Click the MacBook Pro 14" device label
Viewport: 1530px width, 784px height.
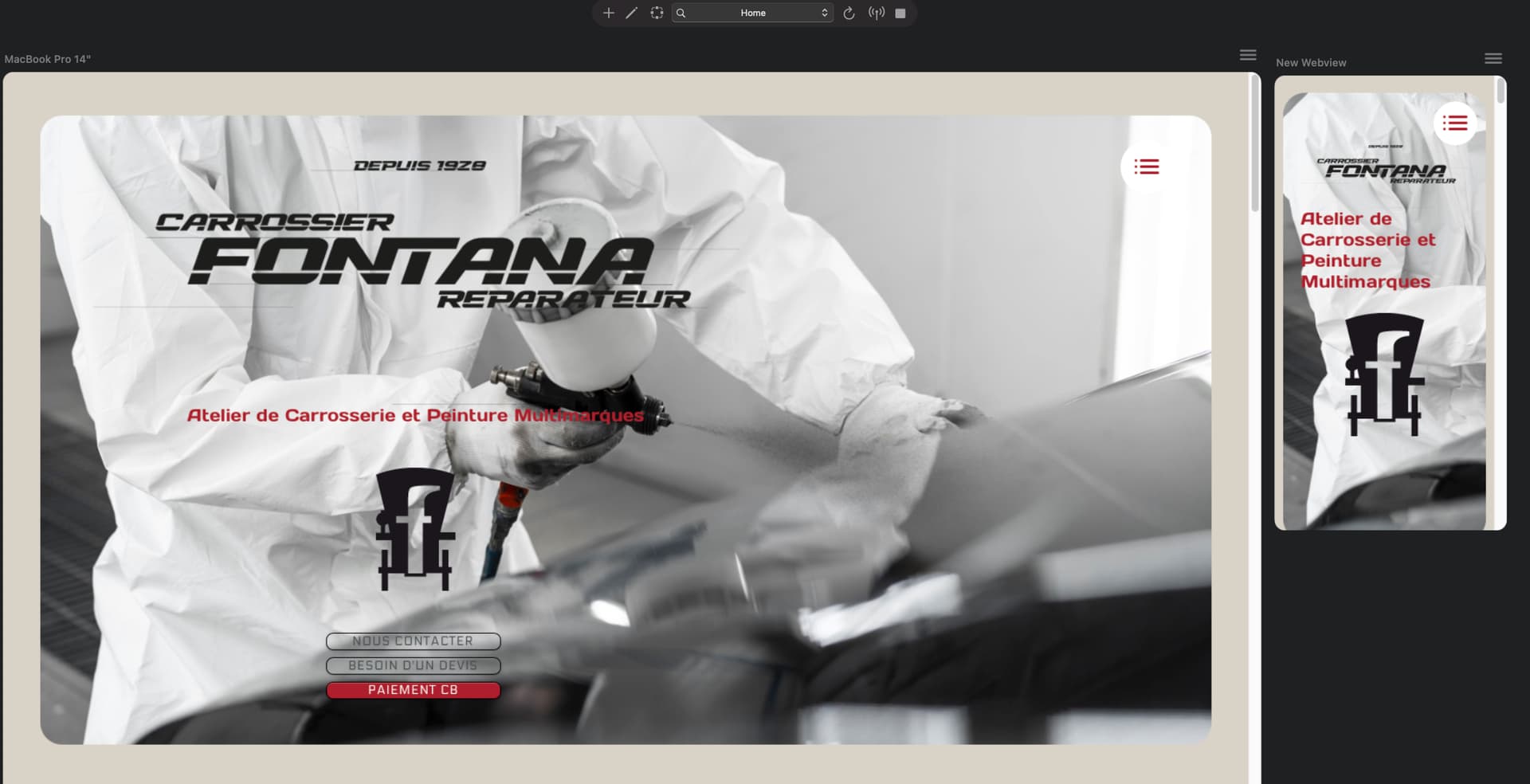coord(48,59)
